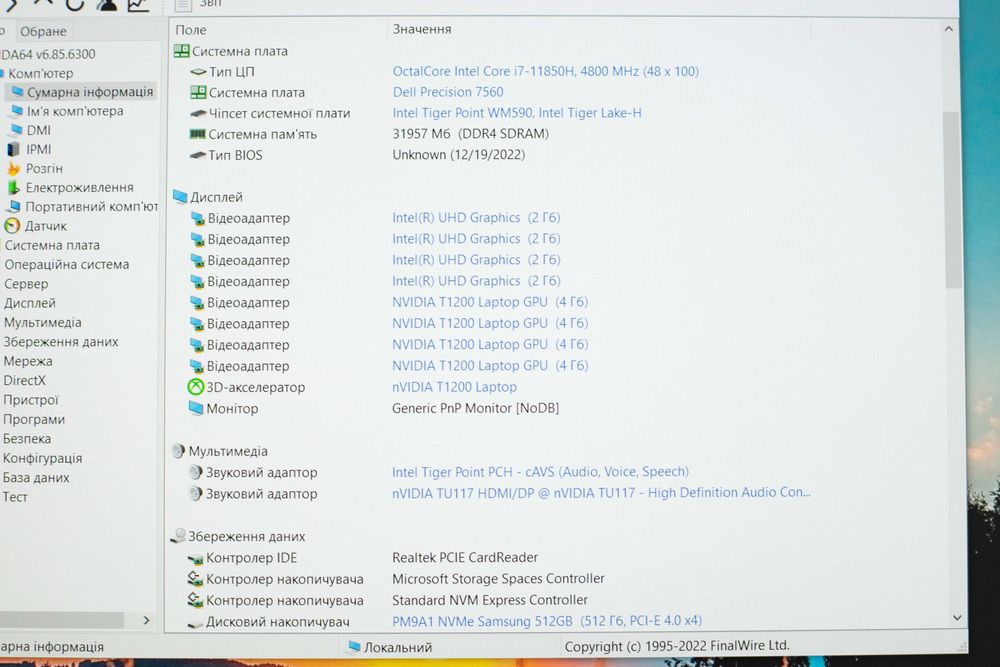Click the IPMI tree icon
1000x667 pixels.
[13, 149]
